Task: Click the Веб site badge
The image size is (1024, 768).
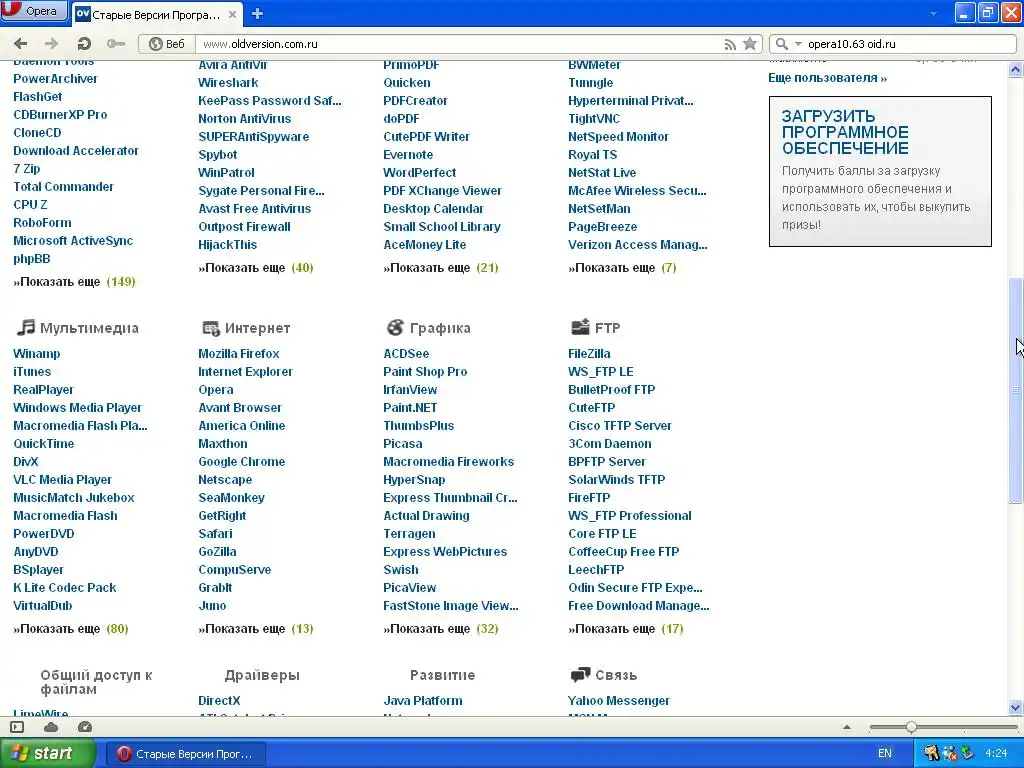Action: [x=167, y=44]
